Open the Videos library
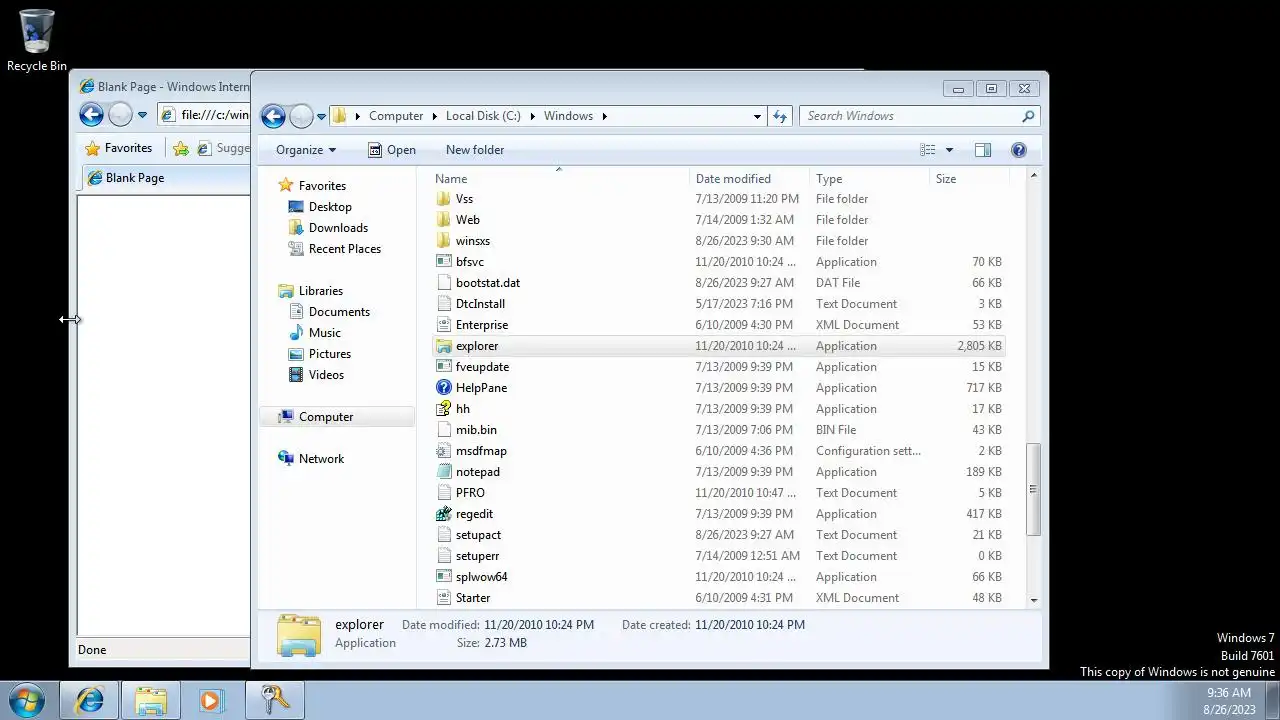The width and height of the screenshot is (1280, 720). (x=326, y=375)
